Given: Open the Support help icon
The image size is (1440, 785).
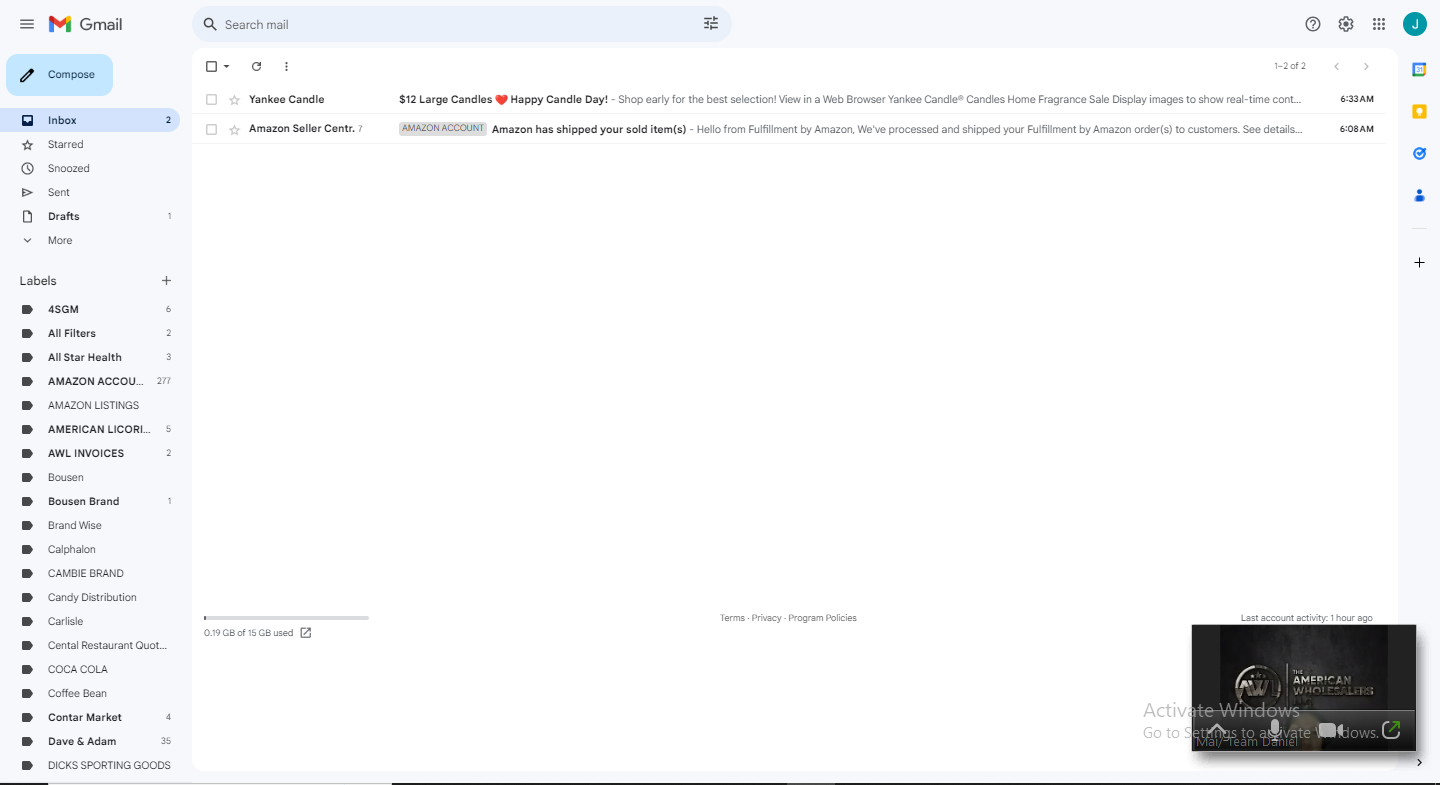Looking at the screenshot, I should click(1313, 24).
